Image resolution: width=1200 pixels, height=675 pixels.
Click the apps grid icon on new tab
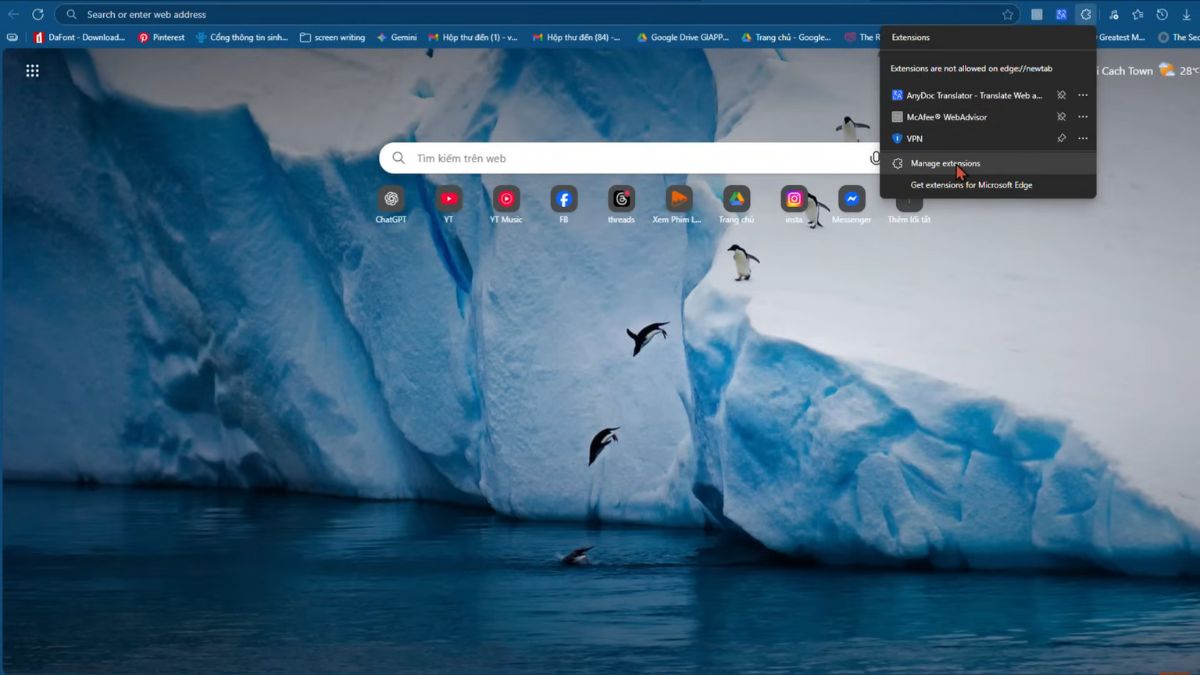[32, 70]
